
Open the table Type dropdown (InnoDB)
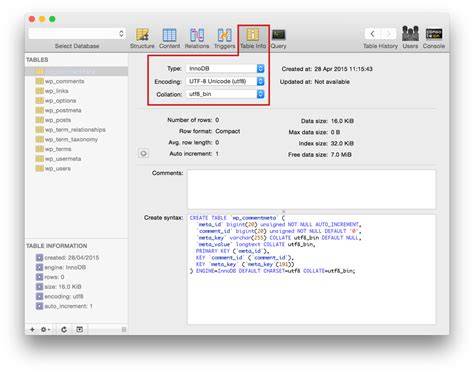coord(225,68)
